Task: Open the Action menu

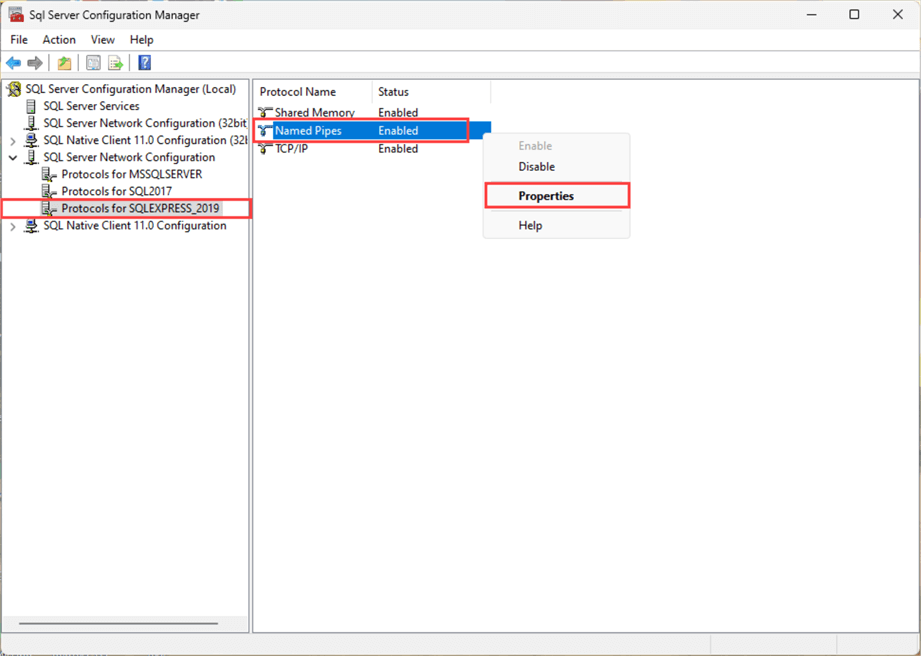Action: coord(59,39)
